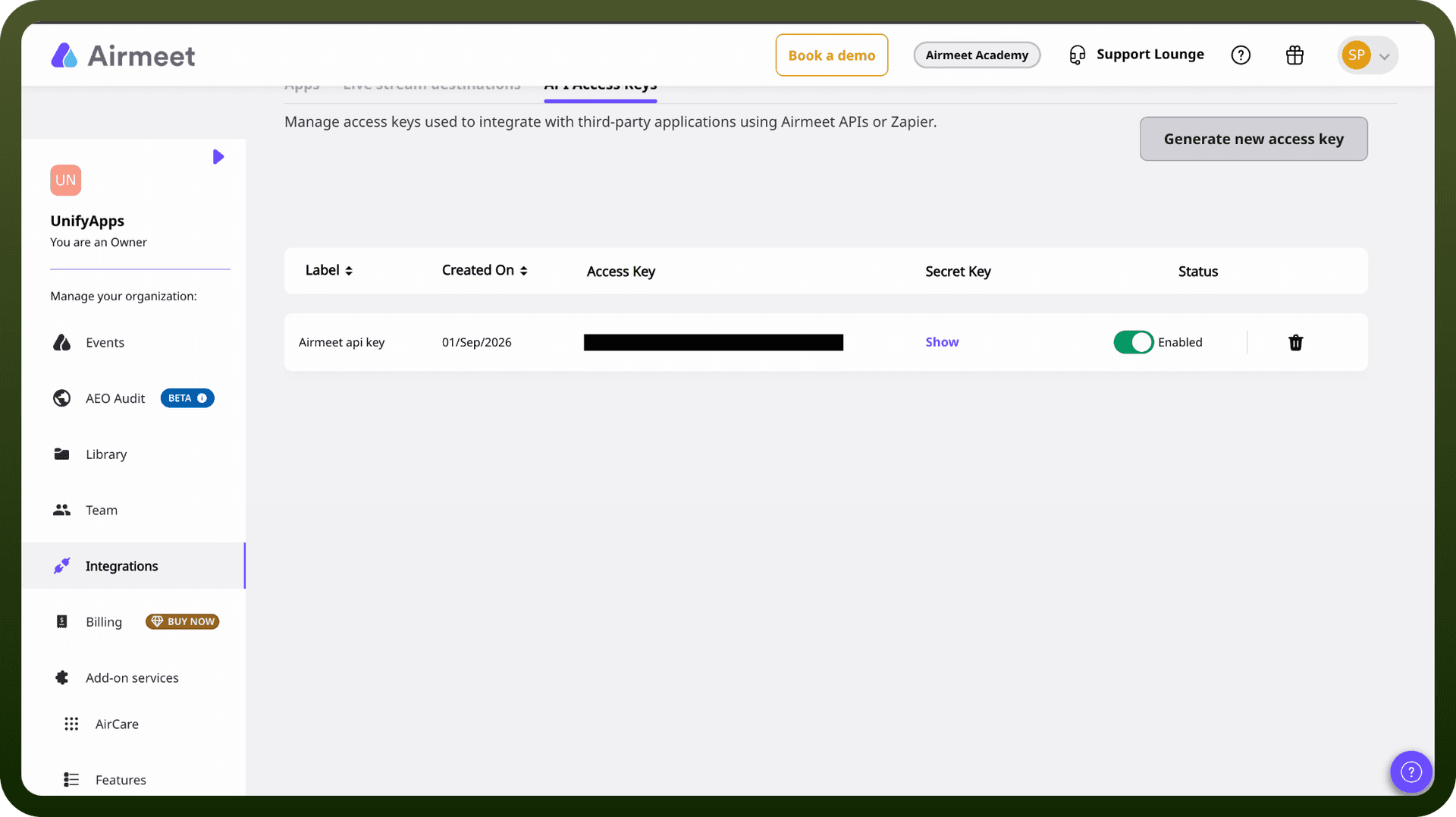Toggle the Enabled switch for Airmeet api key
The height and width of the screenshot is (817, 1456).
tap(1133, 342)
